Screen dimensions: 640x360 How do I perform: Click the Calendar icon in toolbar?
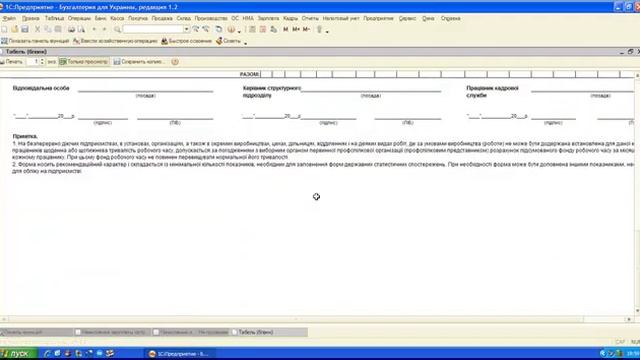263,29
